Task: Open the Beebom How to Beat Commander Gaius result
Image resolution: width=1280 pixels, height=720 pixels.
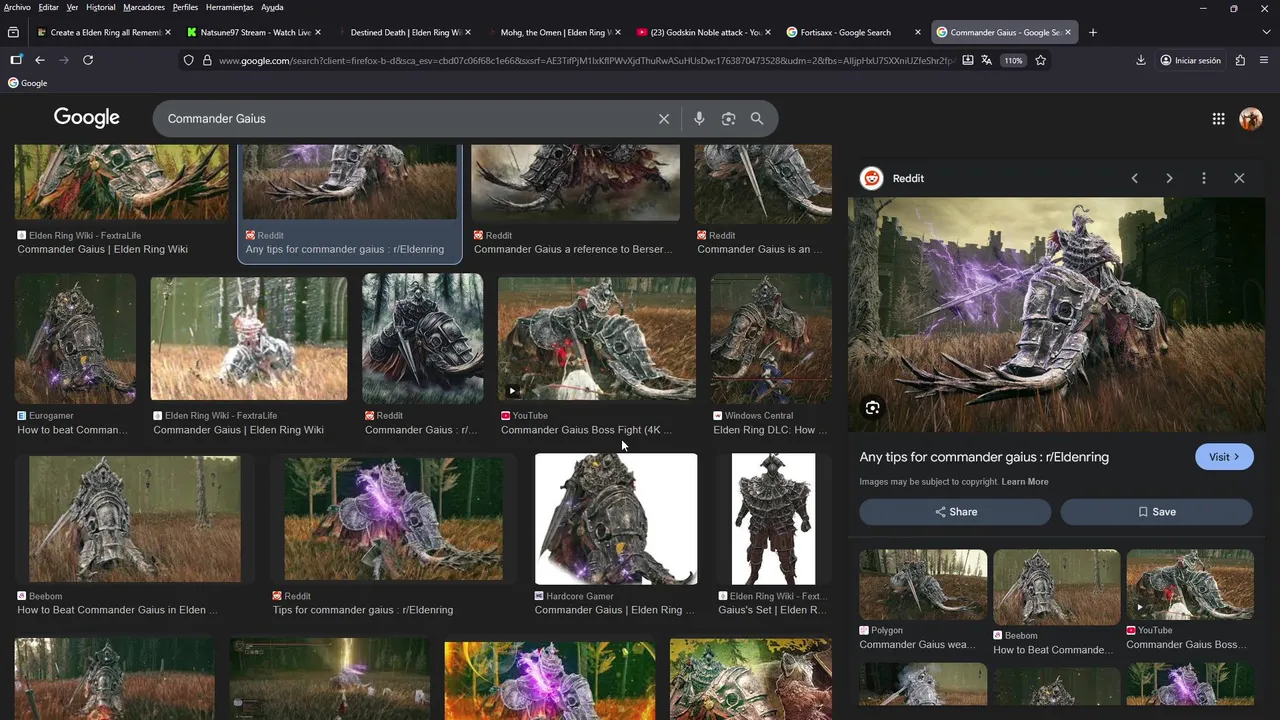Action: 135,520
